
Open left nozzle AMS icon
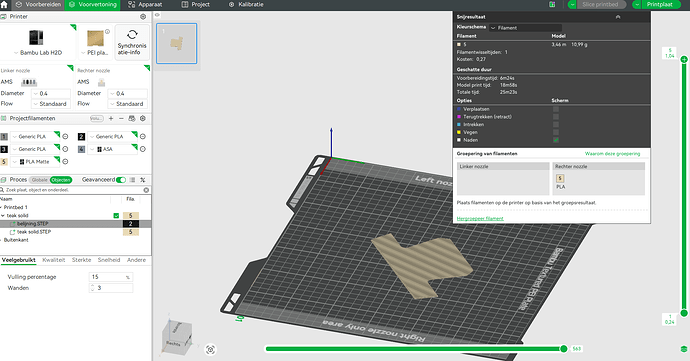pos(29,82)
